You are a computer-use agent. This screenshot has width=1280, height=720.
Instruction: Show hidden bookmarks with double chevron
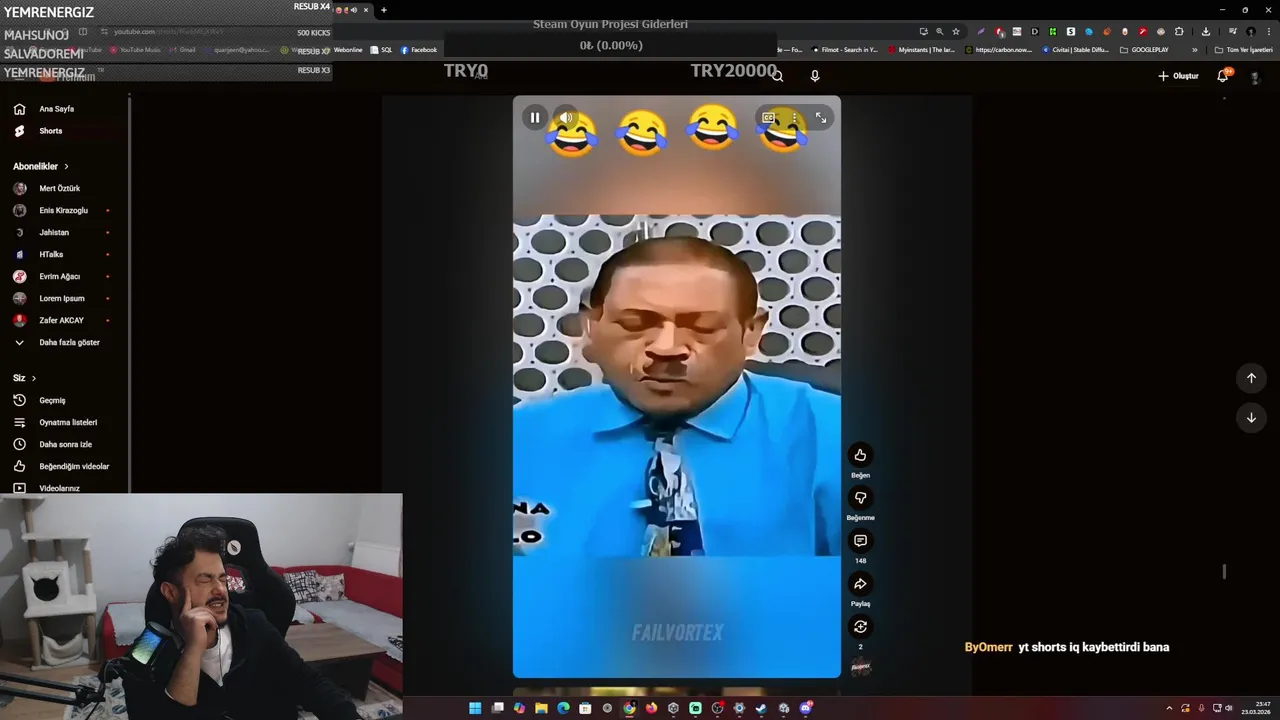coord(1194,50)
